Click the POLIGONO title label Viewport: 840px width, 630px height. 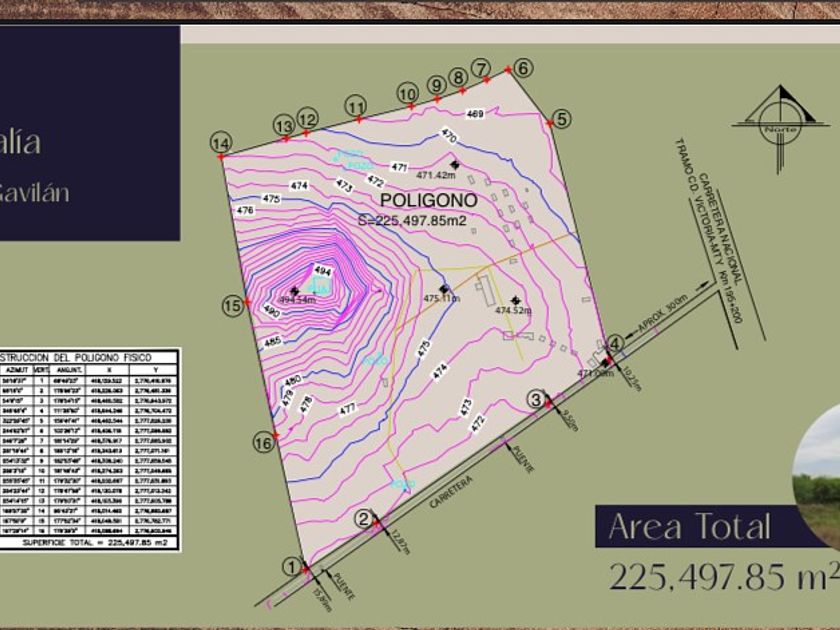(x=432, y=200)
